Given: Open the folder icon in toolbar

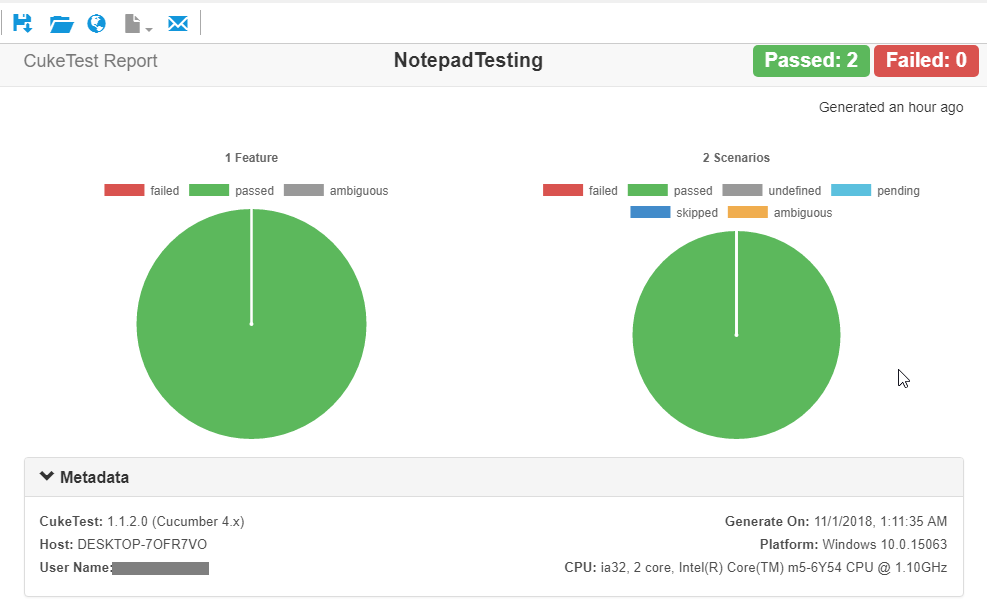Looking at the screenshot, I should [x=61, y=23].
